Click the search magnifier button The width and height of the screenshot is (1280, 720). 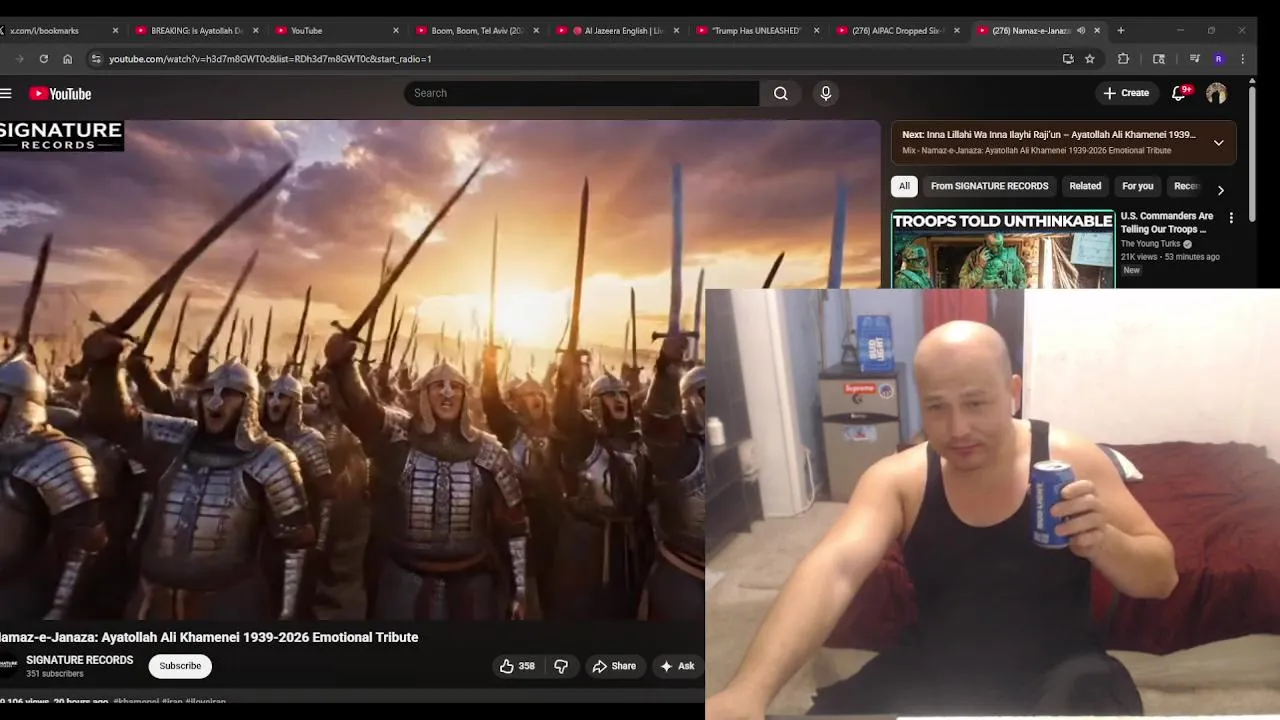click(x=781, y=93)
